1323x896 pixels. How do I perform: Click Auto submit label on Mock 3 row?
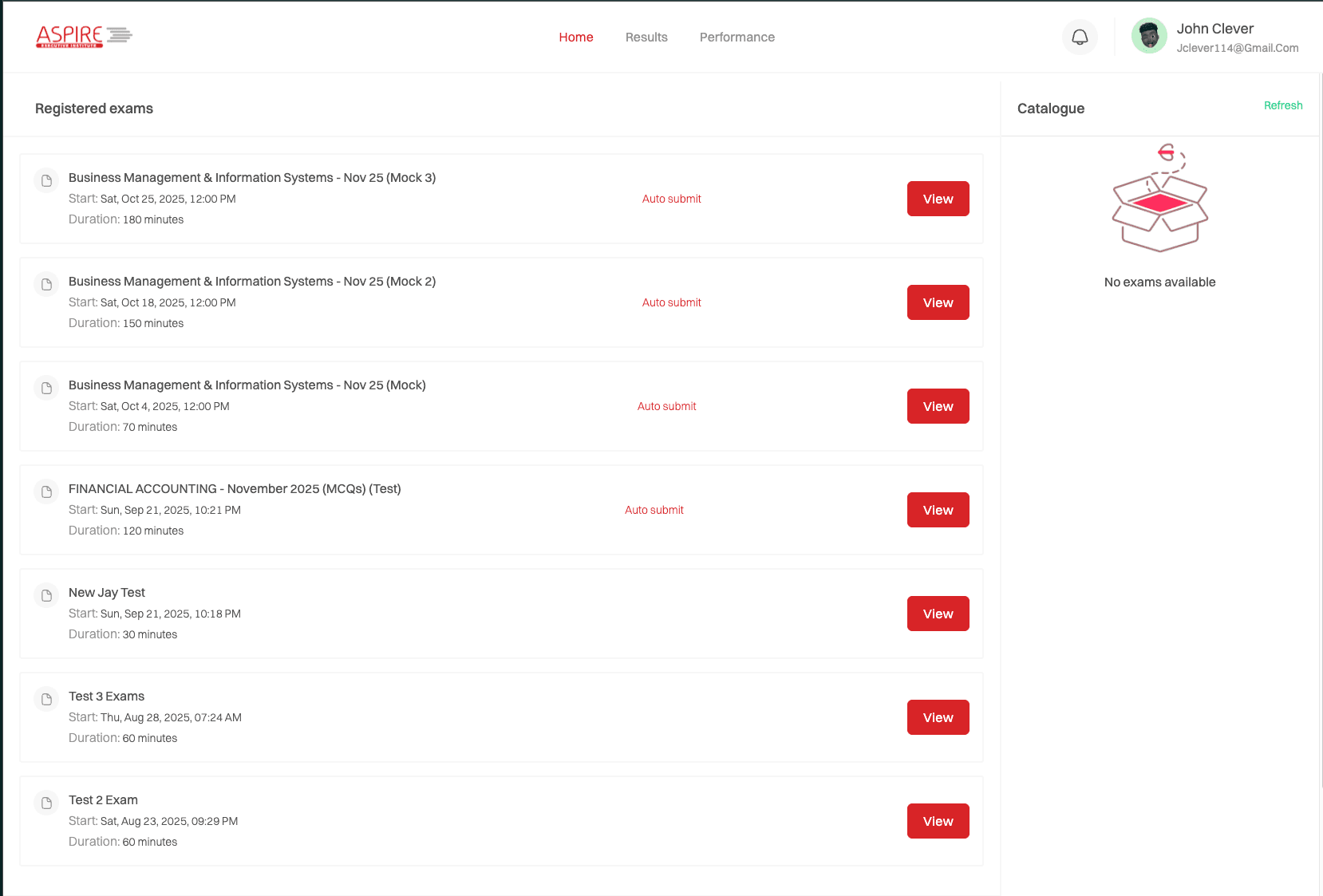coord(672,199)
